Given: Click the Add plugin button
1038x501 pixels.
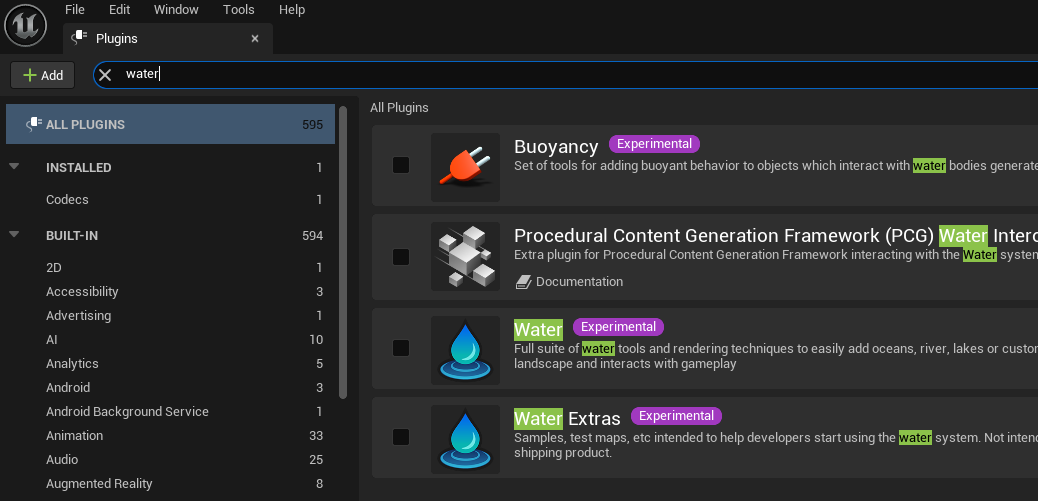Looking at the screenshot, I should coord(43,75).
